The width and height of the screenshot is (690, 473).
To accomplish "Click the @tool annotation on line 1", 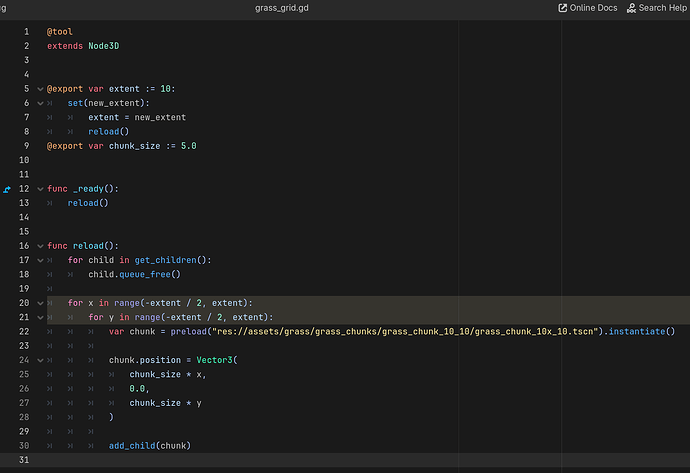I will click(x=60, y=32).
